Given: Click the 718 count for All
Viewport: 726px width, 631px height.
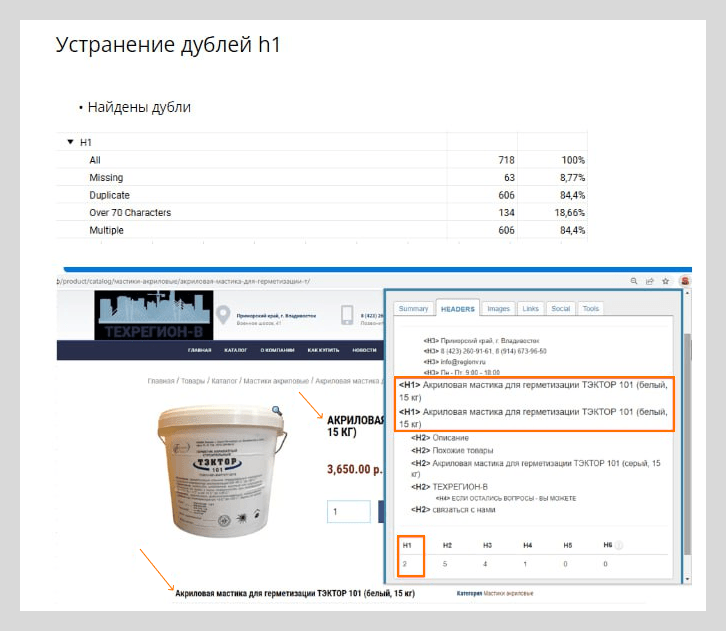Looking at the screenshot, I should [x=506, y=160].
